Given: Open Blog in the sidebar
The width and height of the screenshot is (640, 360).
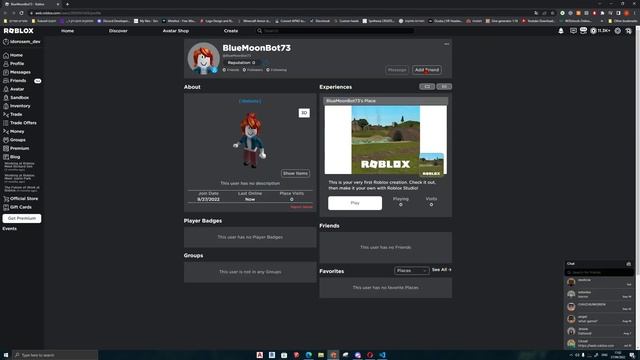Looking at the screenshot, I should 11,157.
